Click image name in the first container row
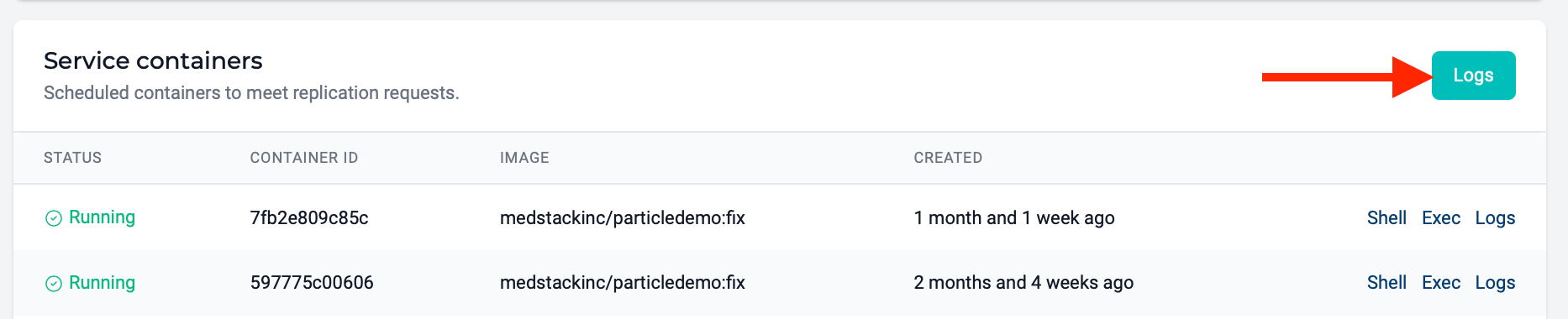 (623, 218)
